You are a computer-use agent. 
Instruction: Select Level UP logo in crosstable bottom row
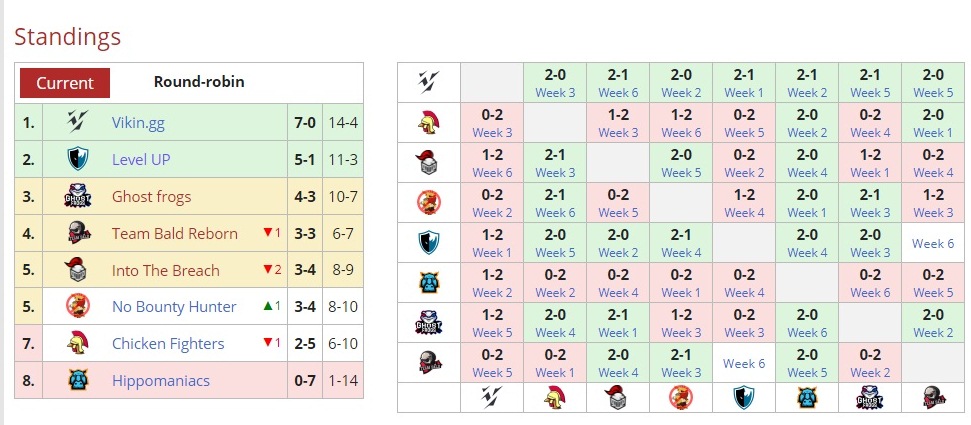[744, 397]
